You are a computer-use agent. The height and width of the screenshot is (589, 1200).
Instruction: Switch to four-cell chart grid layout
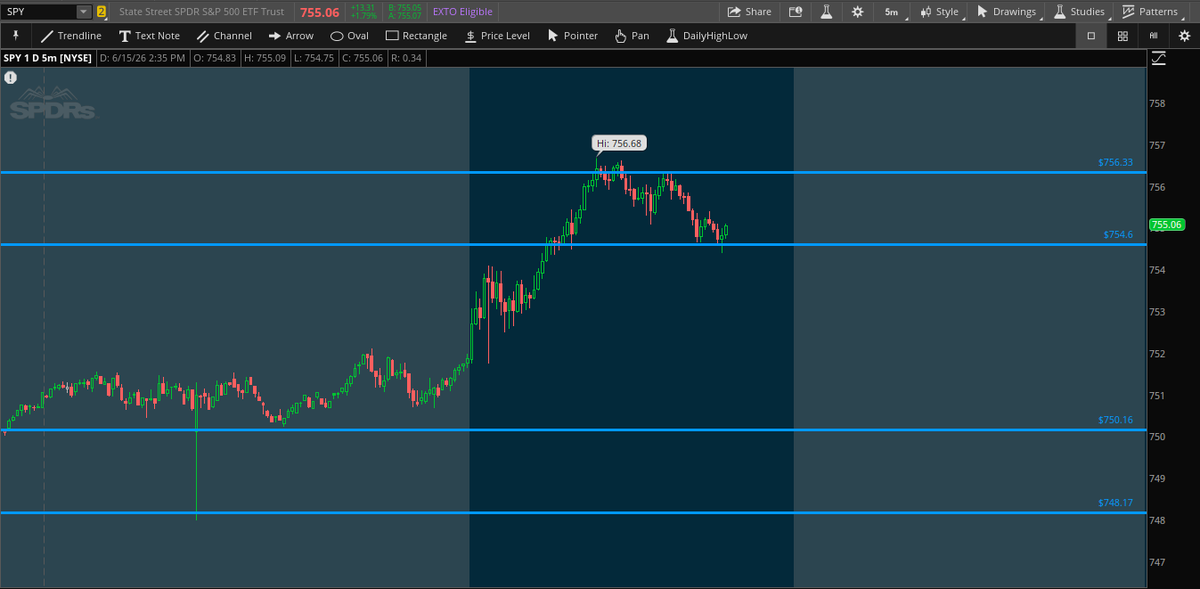pyautogui.click(x=1123, y=36)
